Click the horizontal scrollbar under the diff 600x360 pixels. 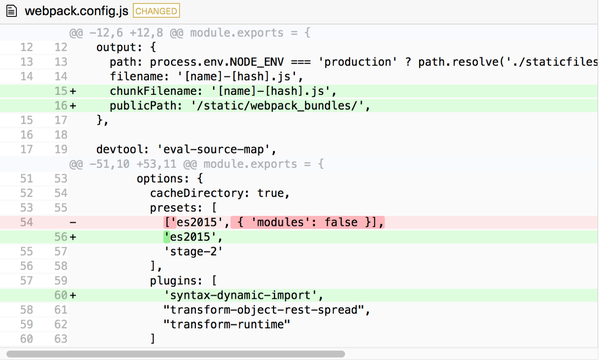(x=176, y=354)
